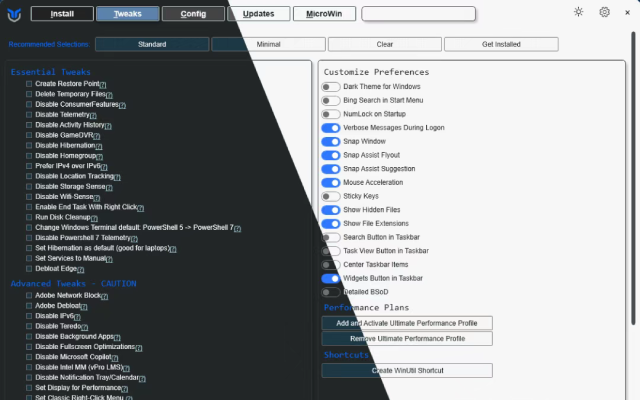The width and height of the screenshot is (640, 400).
Task: Enable Dark Theme for Windows toggle
Action: coord(331,87)
